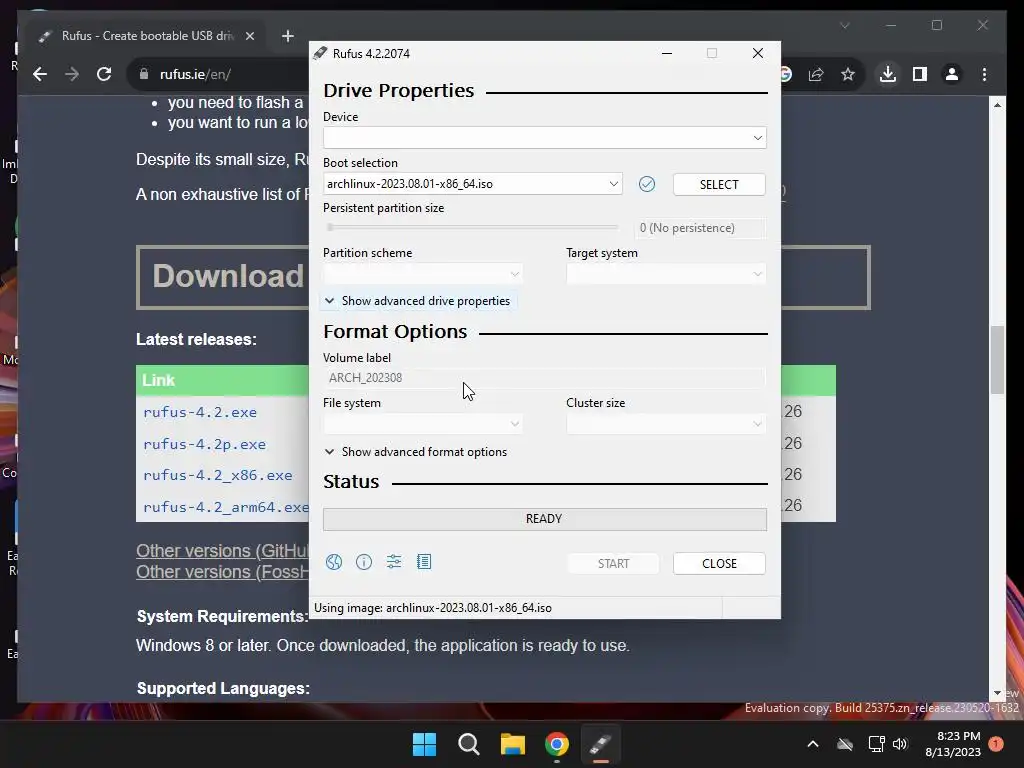Open a new Chrome tab
The width and height of the screenshot is (1024, 768).
[x=287, y=36]
